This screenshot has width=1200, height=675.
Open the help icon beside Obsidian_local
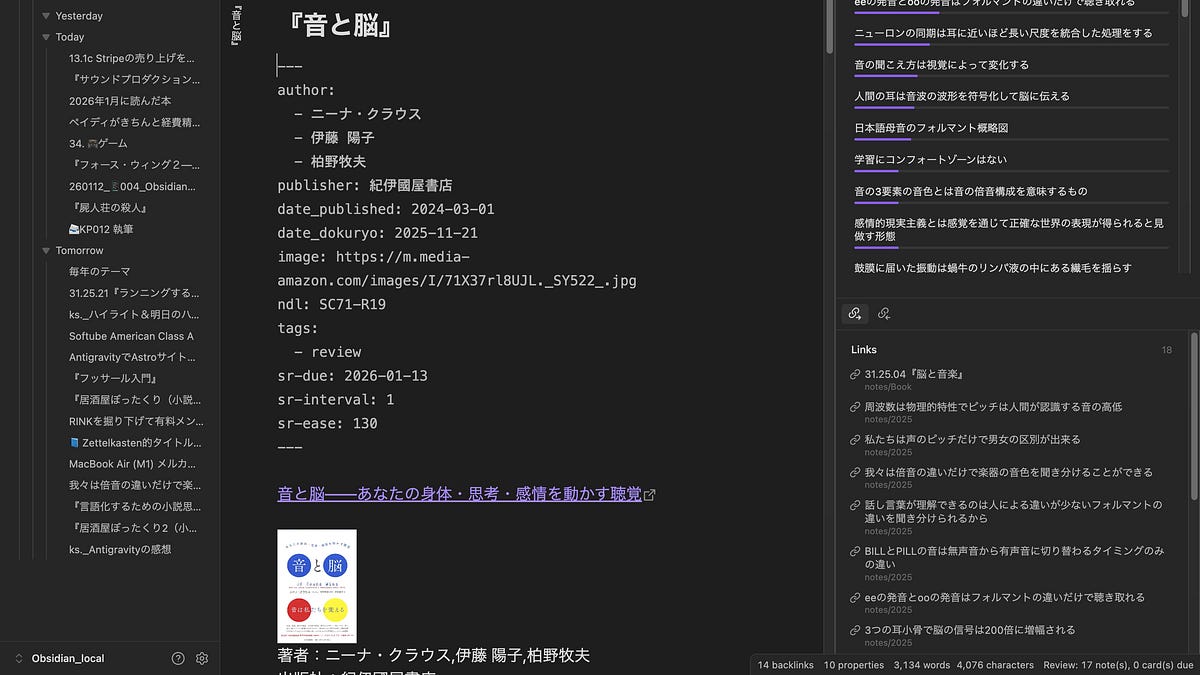[178, 658]
